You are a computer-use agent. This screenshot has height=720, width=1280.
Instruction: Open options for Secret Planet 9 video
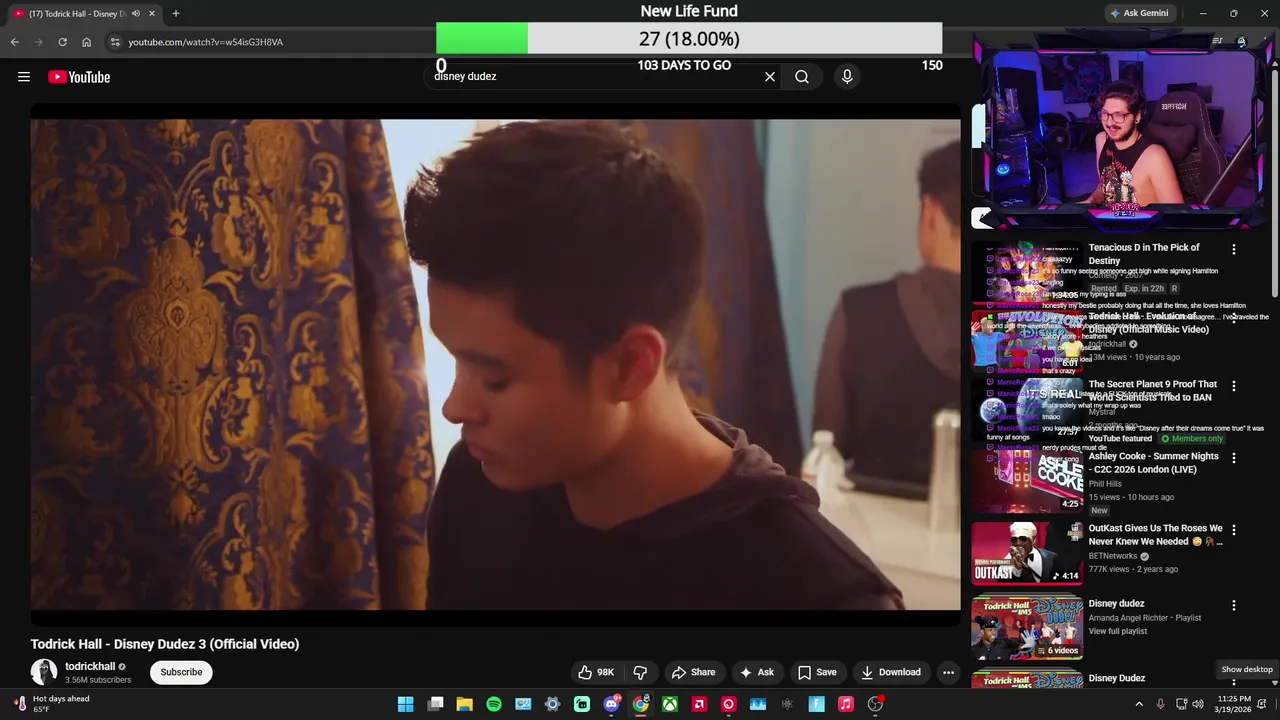tap(1233, 386)
